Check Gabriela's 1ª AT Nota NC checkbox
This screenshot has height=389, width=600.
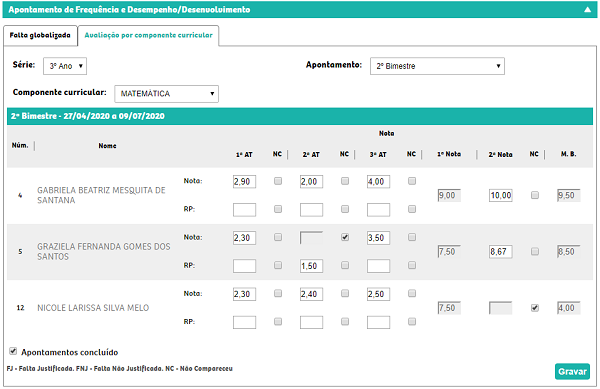pyautogui.click(x=278, y=181)
